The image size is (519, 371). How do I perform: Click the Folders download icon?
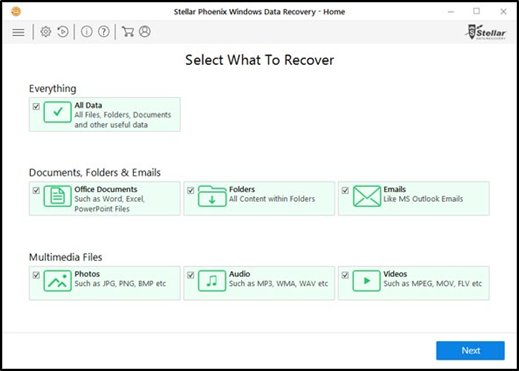pyautogui.click(x=212, y=196)
